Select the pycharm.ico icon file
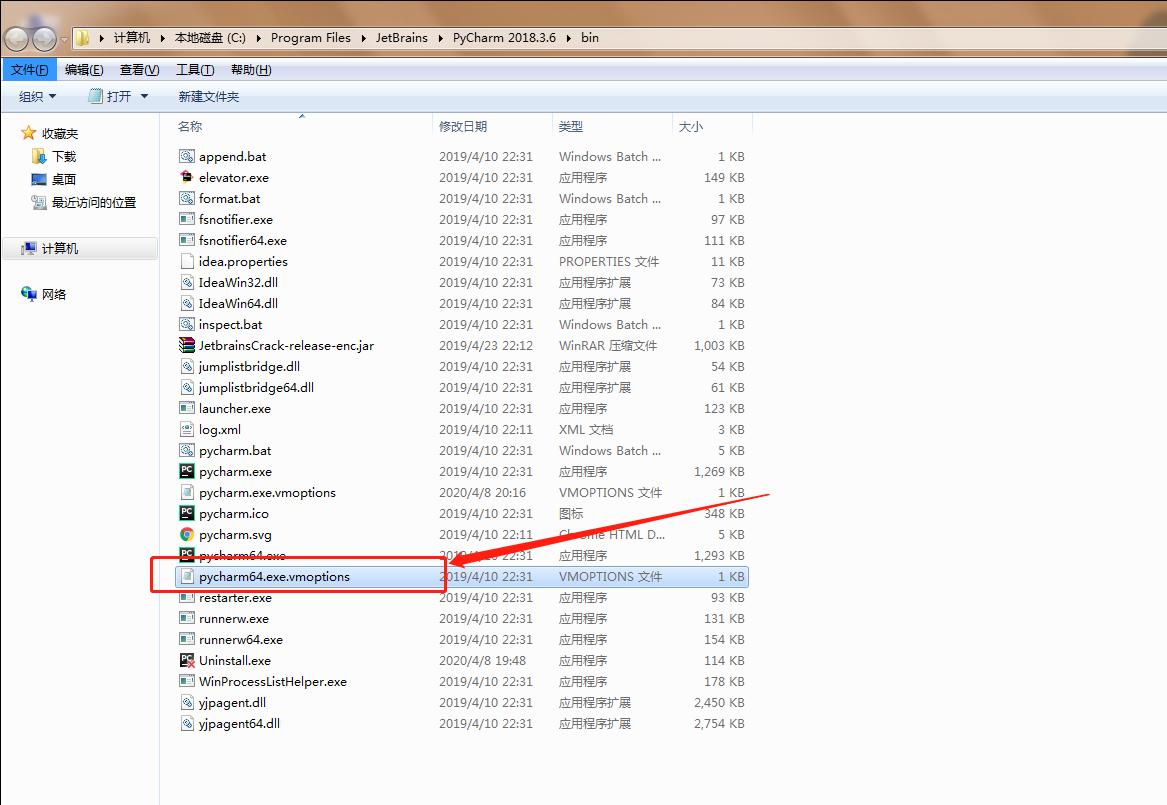 186,513
